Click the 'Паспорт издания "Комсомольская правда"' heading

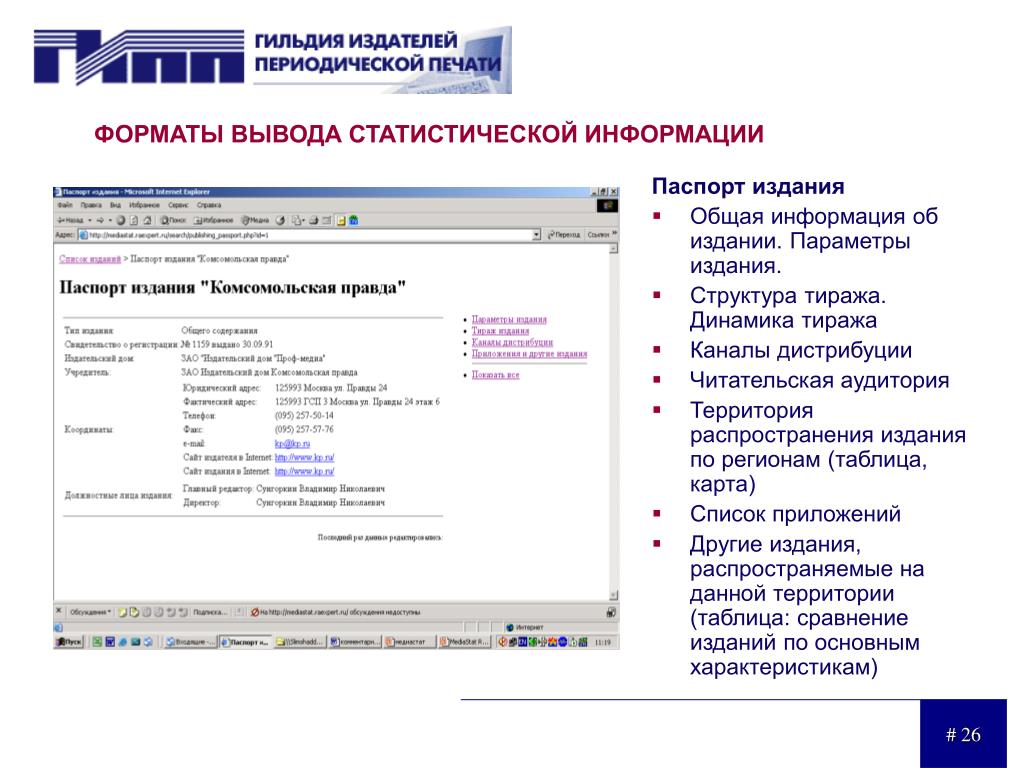point(232,288)
